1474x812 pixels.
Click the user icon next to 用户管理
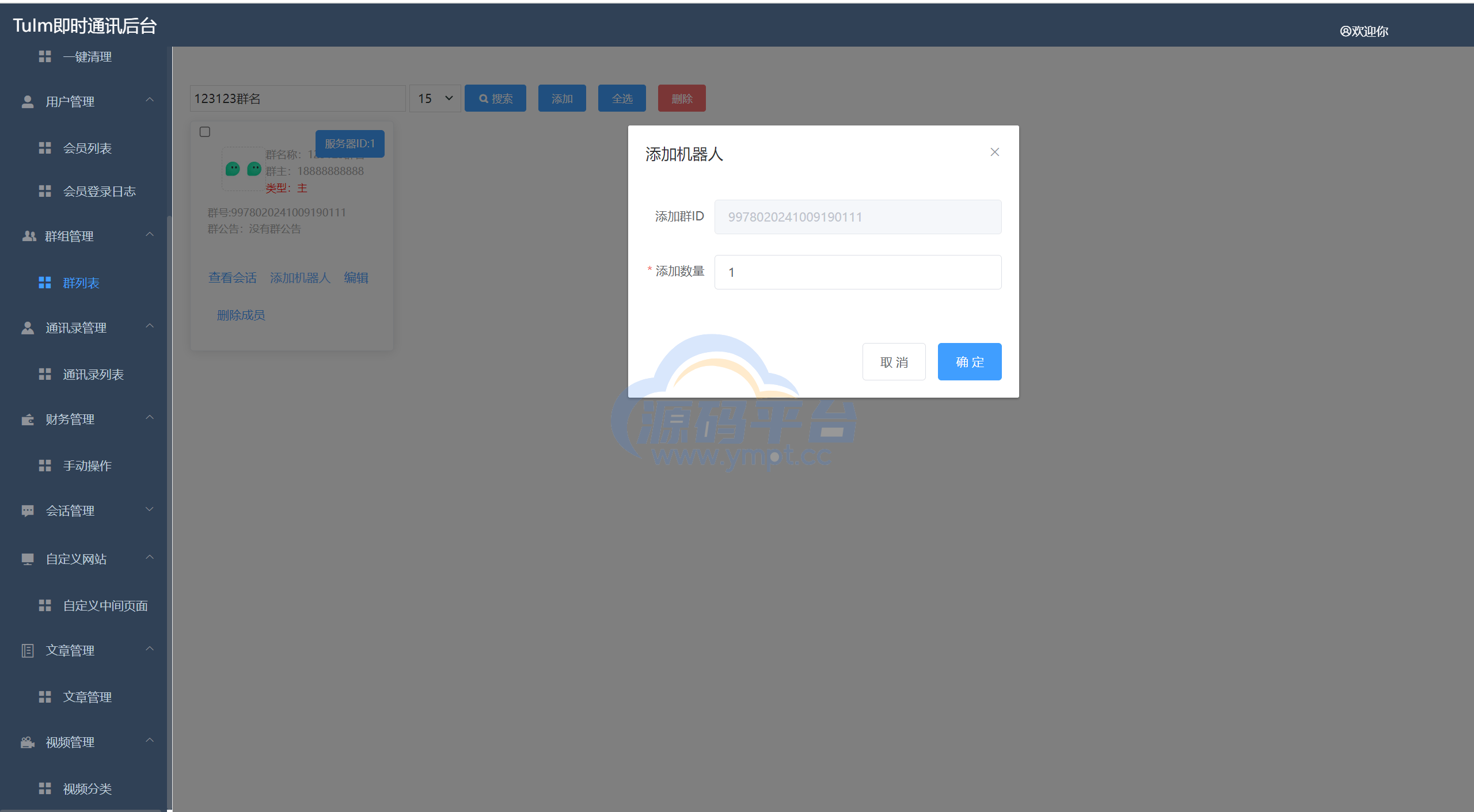[x=28, y=102]
